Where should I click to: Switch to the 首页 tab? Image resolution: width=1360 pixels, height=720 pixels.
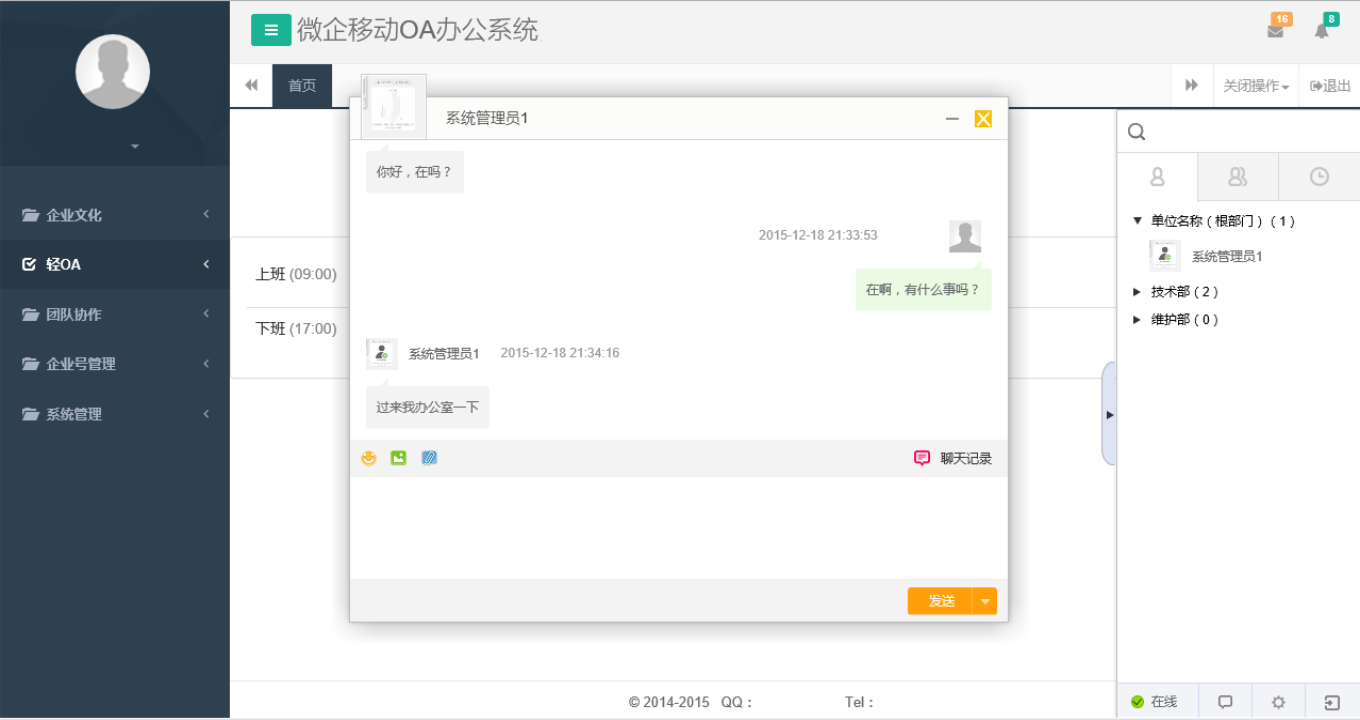click(302, 86)
